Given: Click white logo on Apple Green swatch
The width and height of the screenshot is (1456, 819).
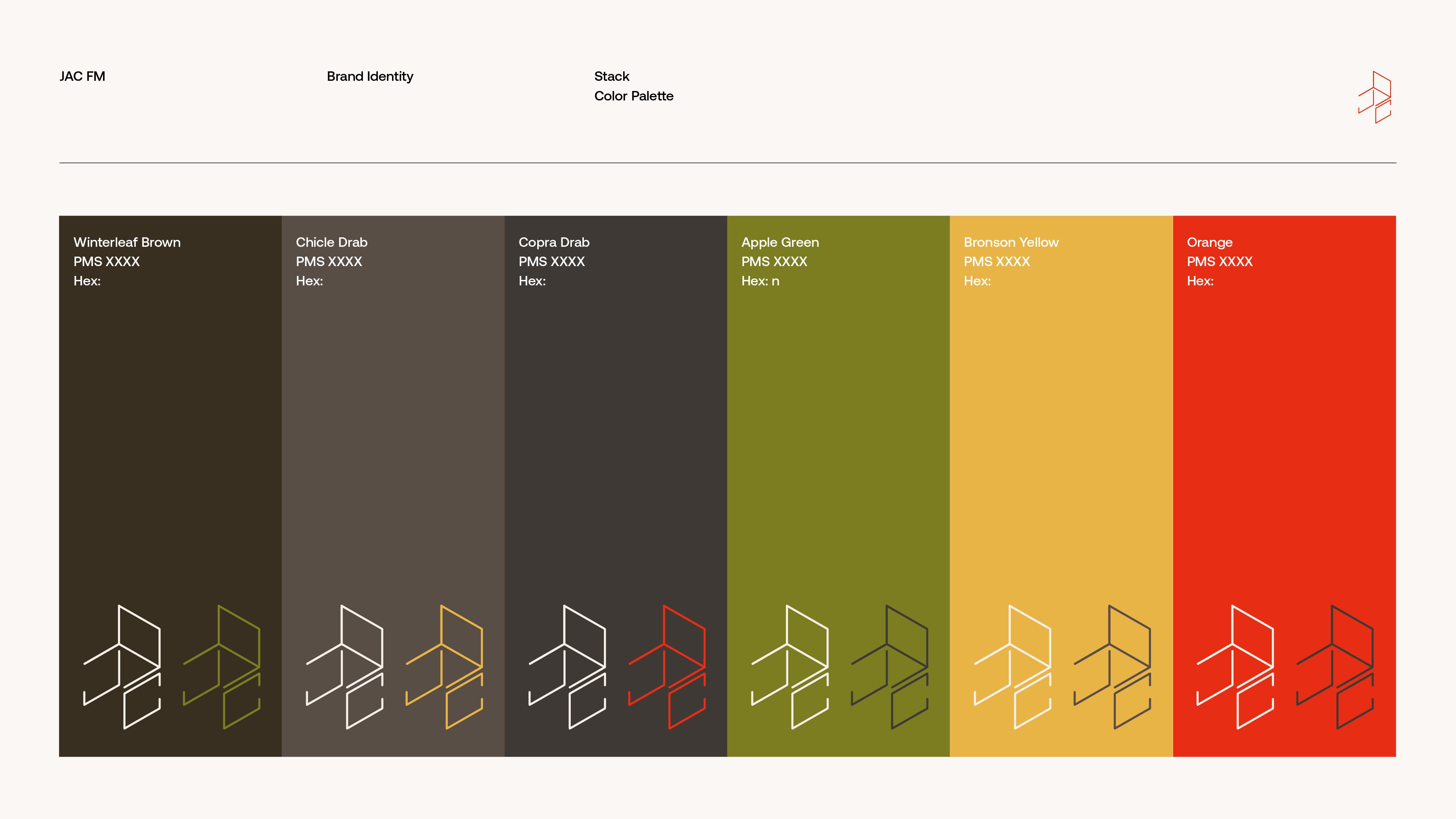Looking at the screenshot, I should (790, 667).
